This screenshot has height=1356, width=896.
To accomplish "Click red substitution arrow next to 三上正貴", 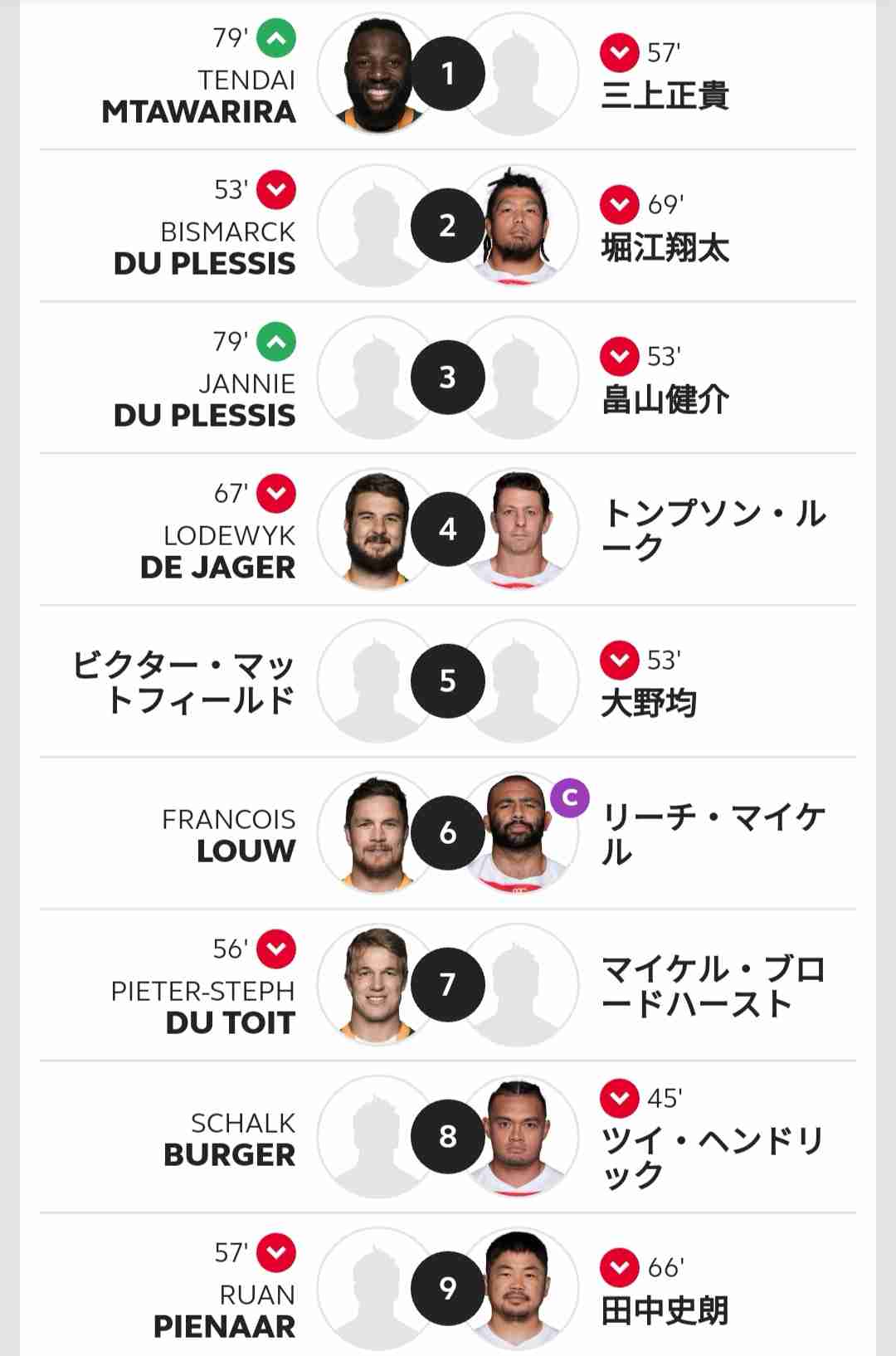I will 620,53.
